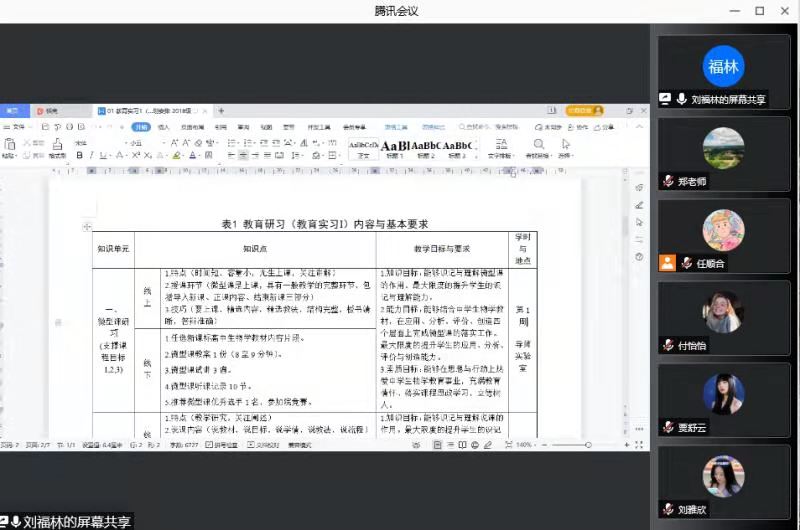Click the 分享 share button
Viewport: 800px width, 530px height.
click(606, 128)
